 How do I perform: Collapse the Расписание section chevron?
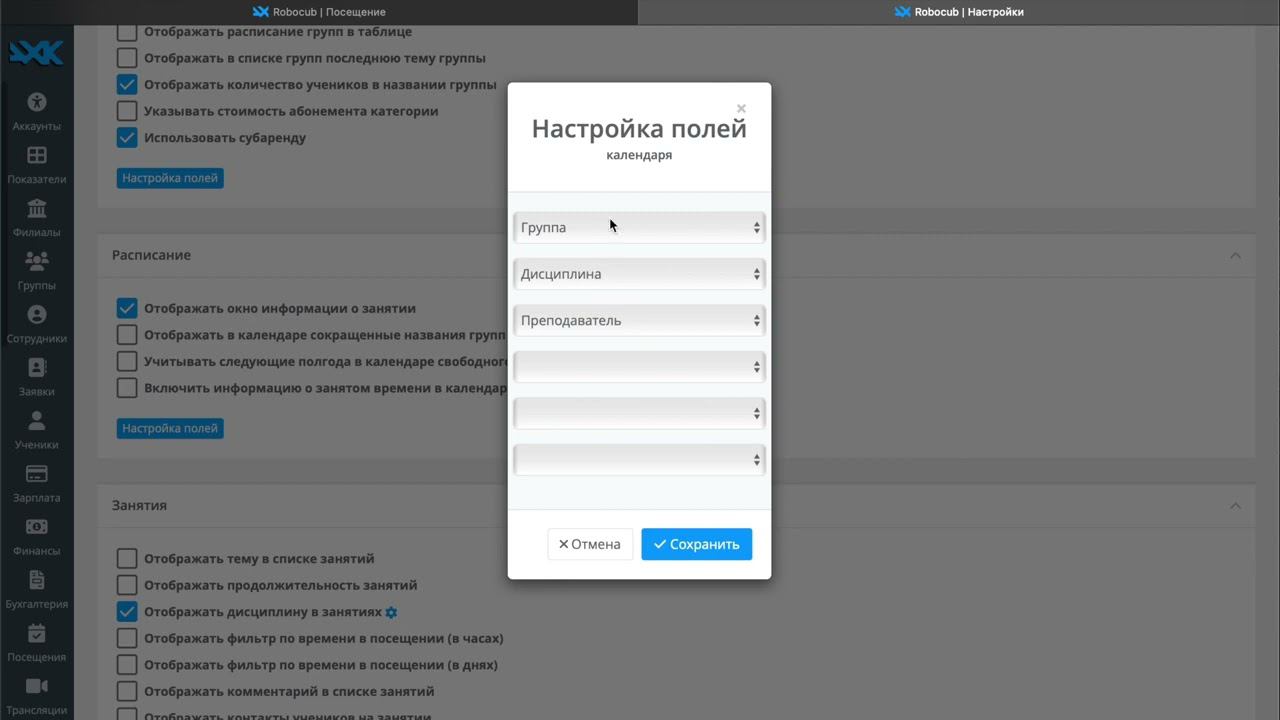[x=1235, y=255]
